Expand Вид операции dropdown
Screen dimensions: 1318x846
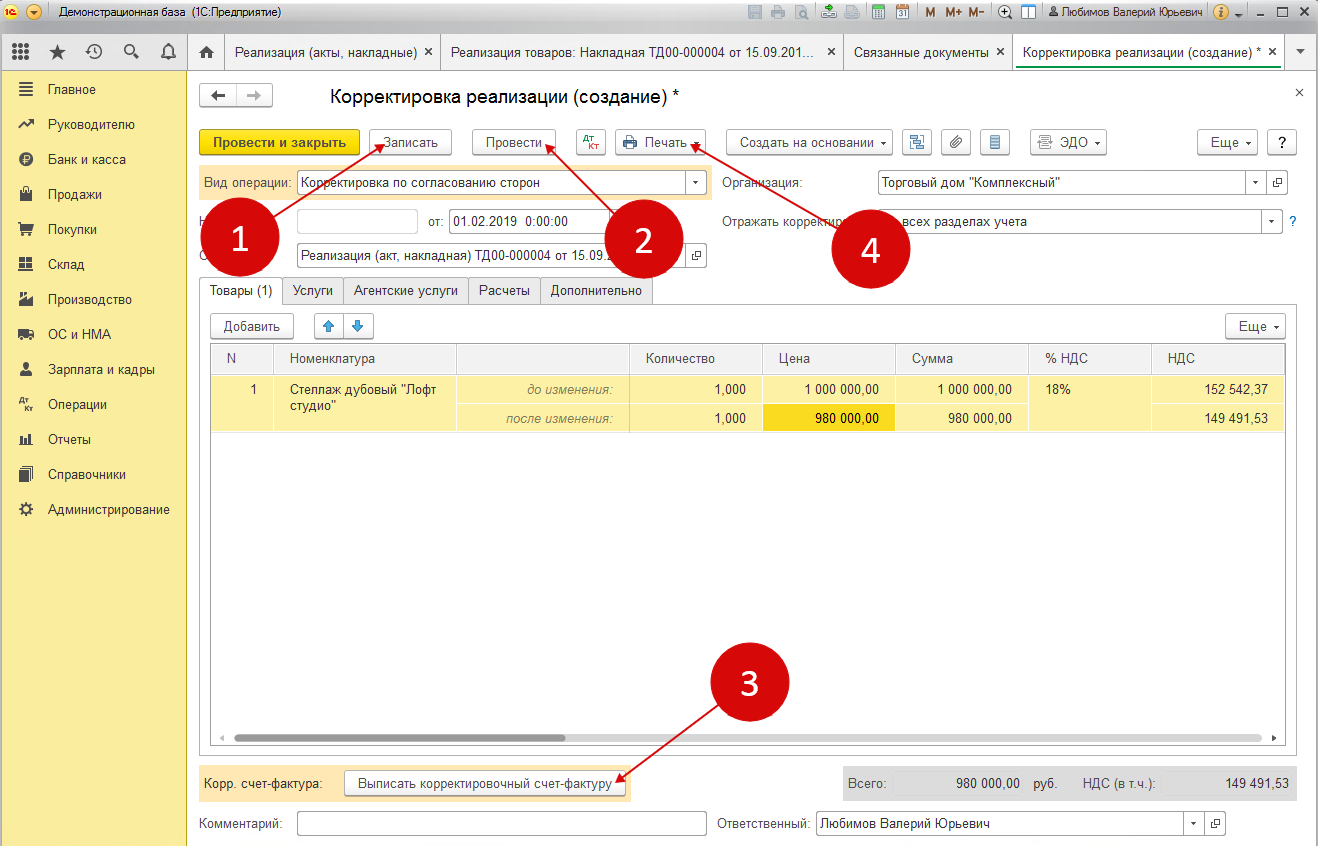point(696,183)
